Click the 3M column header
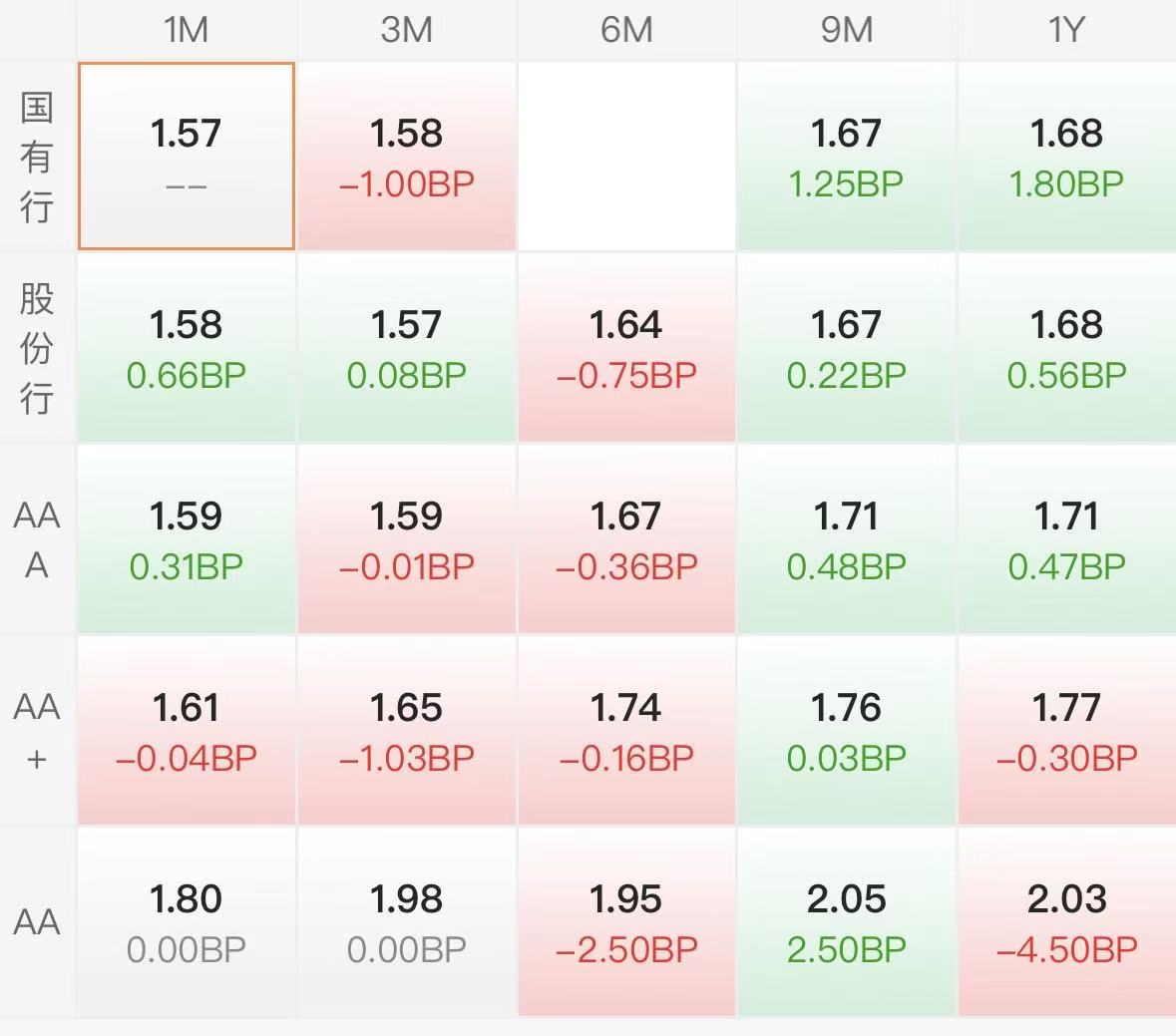Viewport: 1176px width, 1036px height. 407,30
